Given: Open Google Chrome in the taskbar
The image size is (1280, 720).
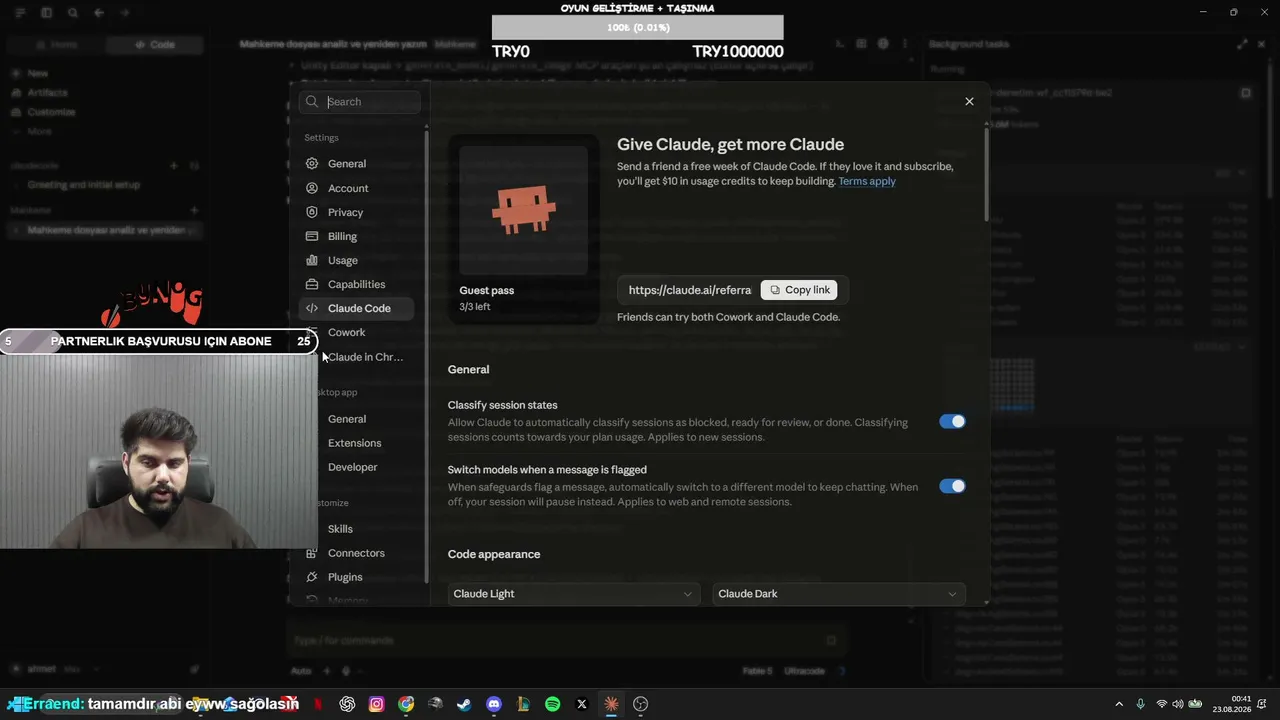Looking at the screenshot, I should pos(406,704).
